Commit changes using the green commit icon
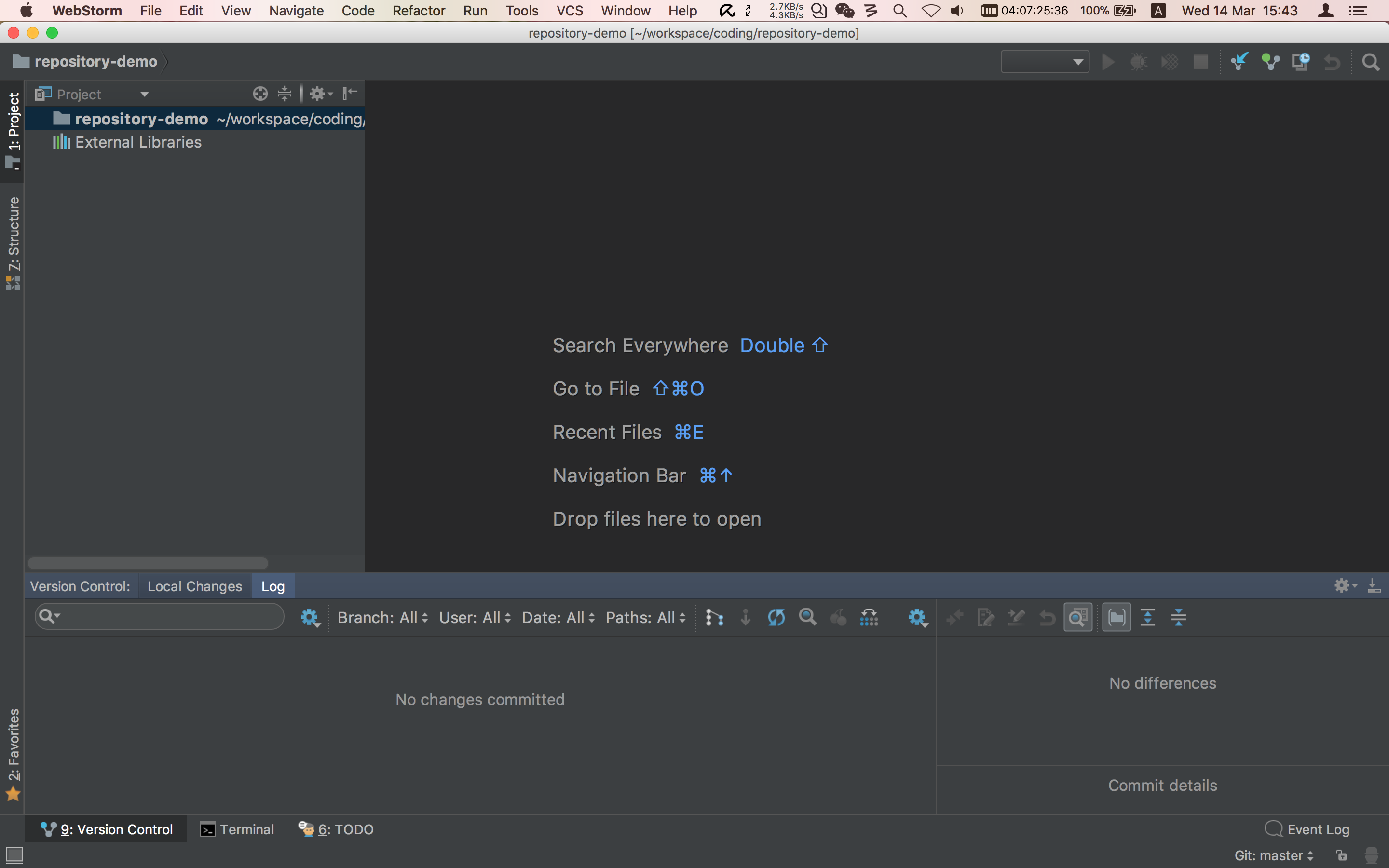The height and width of the screenshot is (868, 1389). tap(1270, 61)
